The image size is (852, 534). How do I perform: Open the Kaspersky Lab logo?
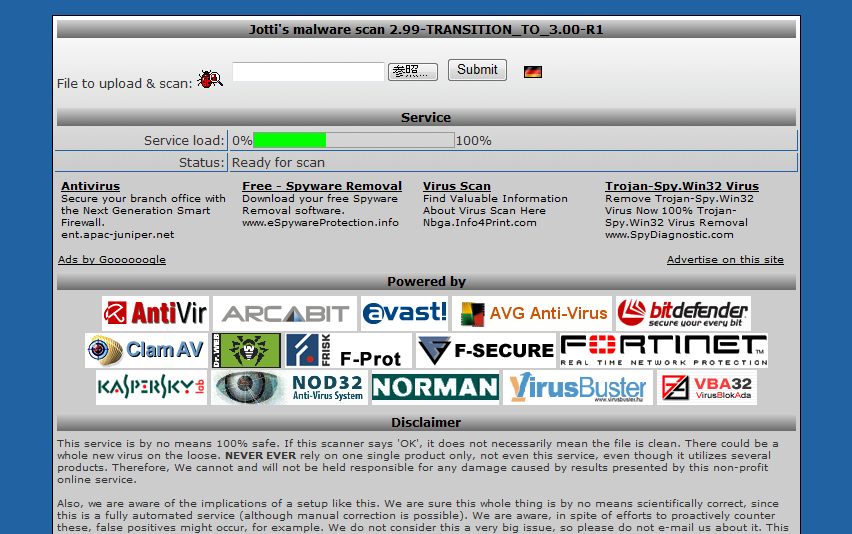[151, 387]
